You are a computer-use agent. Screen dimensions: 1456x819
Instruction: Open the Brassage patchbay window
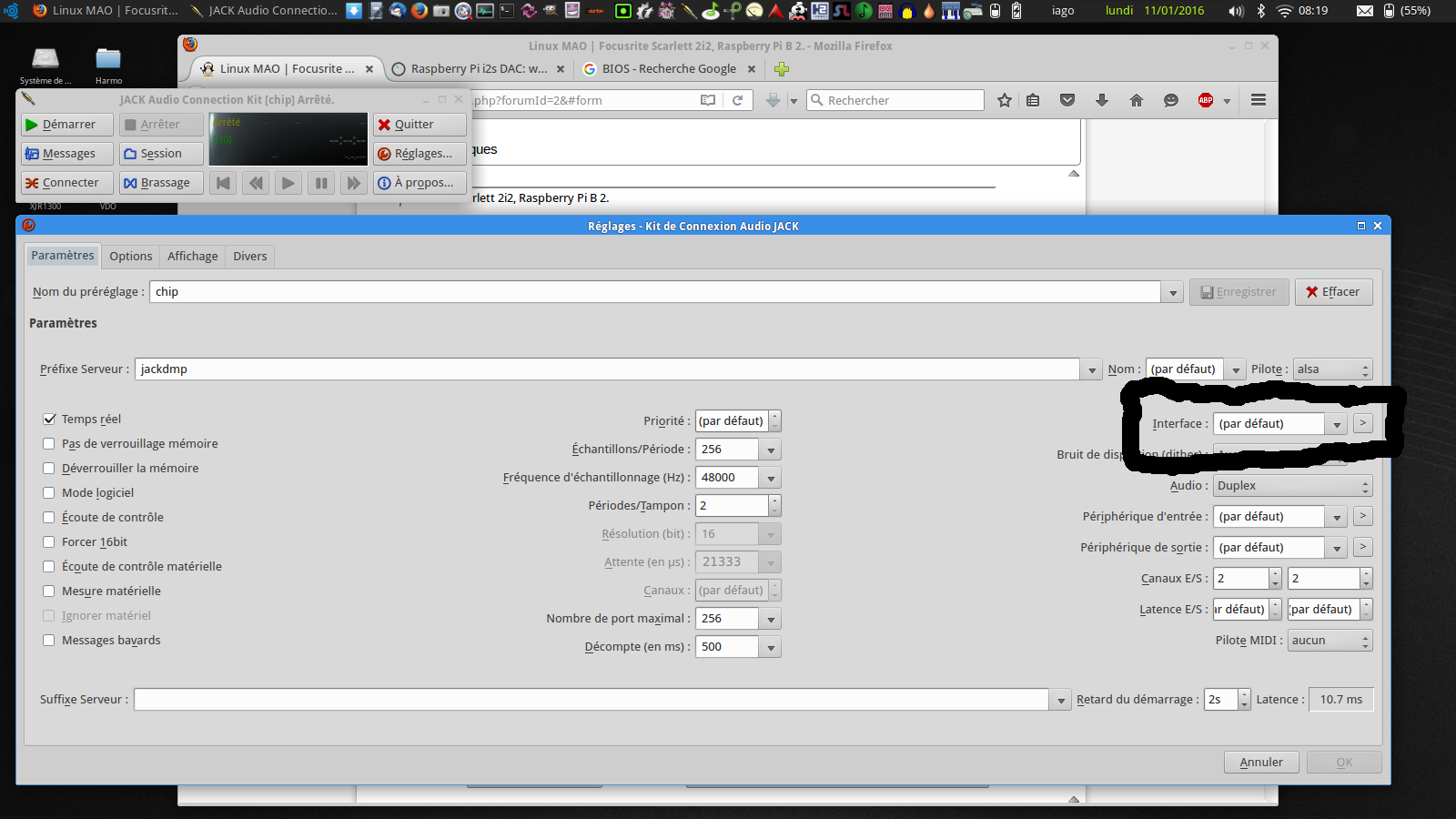[161, 183]
